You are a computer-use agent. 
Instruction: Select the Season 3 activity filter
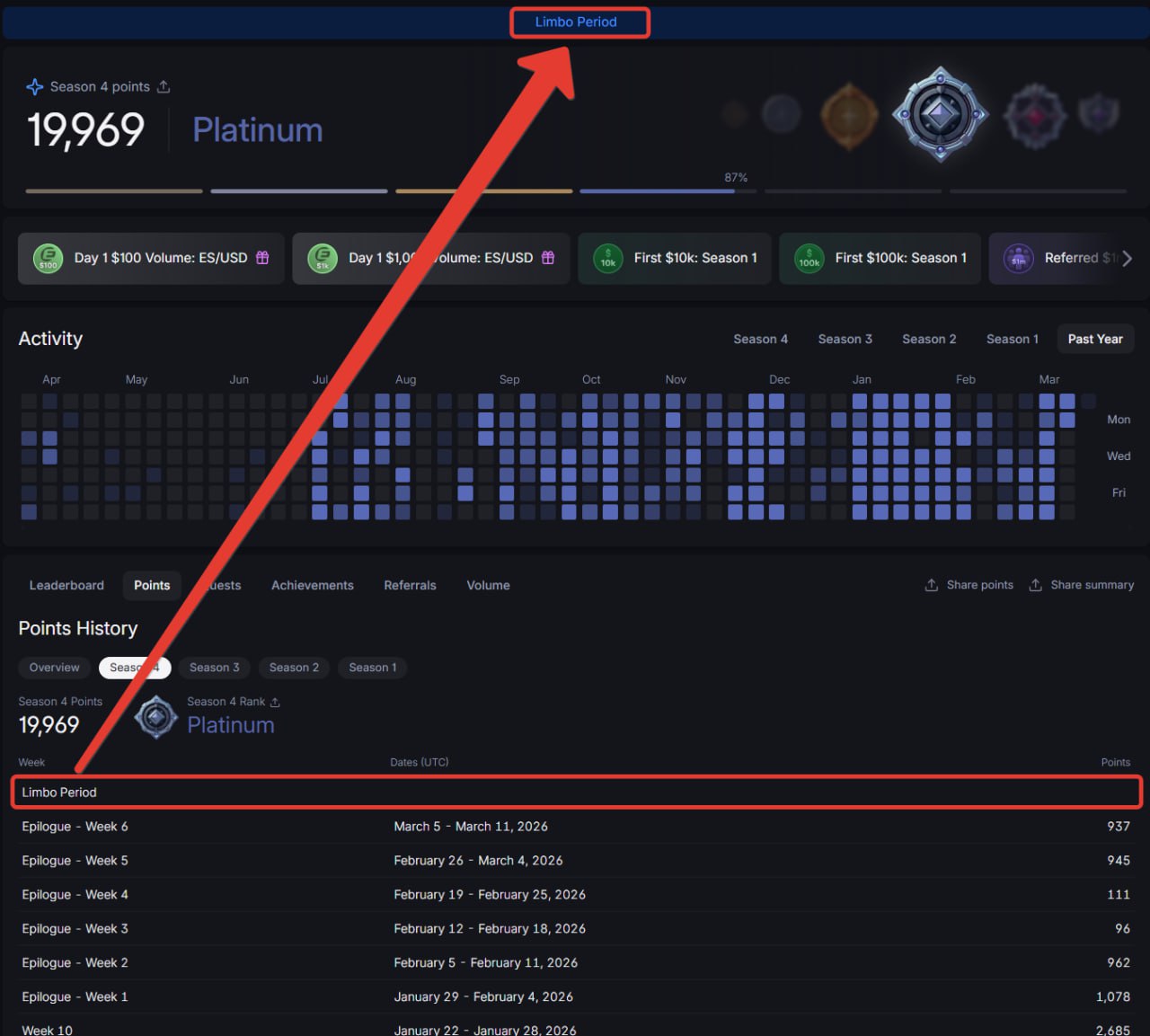tap(845, 339)
